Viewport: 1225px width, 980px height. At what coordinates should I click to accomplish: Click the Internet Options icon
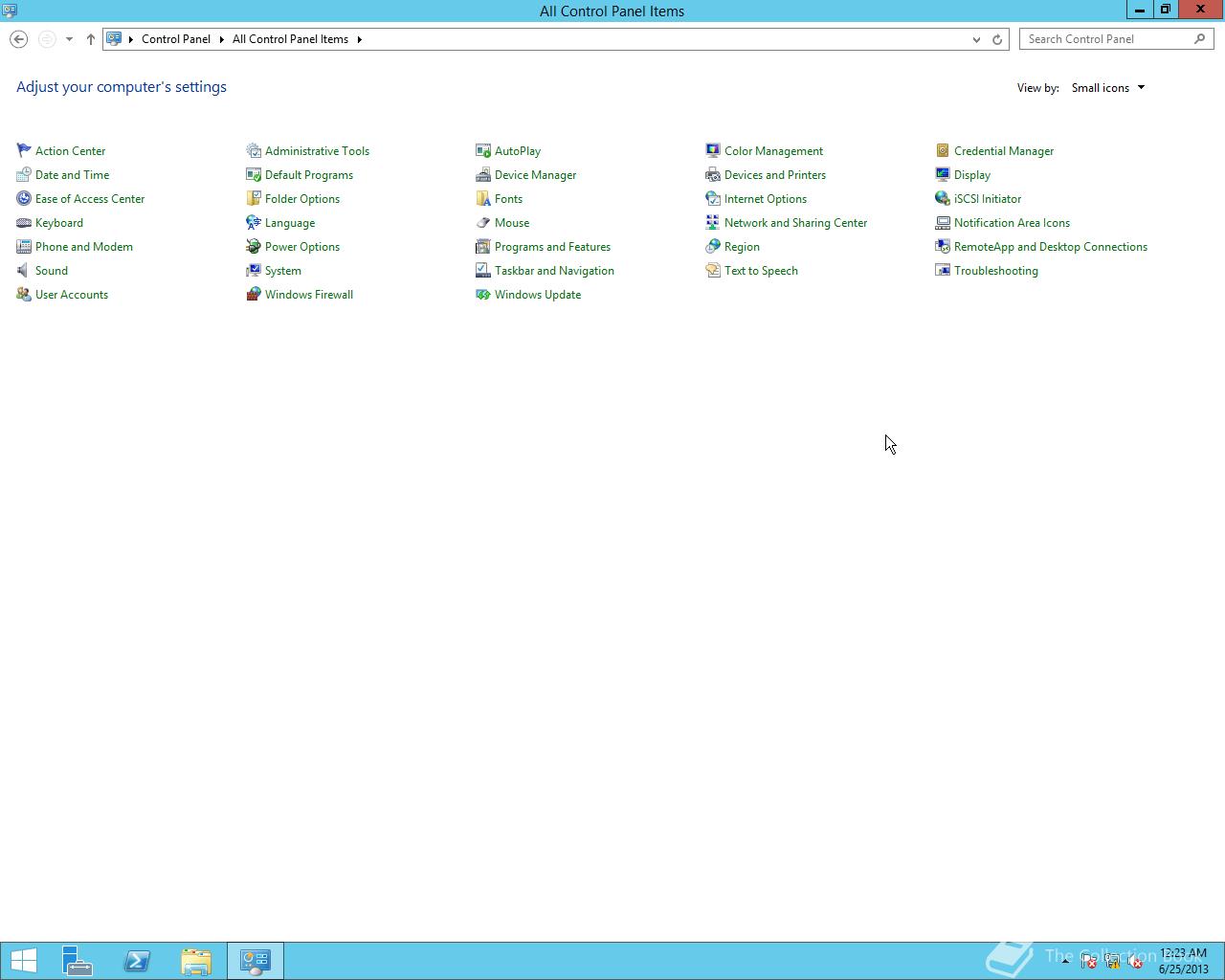coord(713,198)
